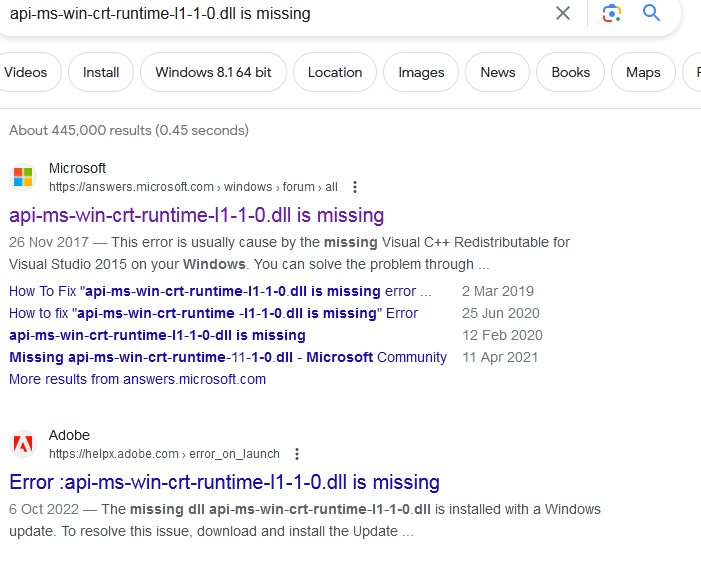Select the Install filter chip

point(101,72)
